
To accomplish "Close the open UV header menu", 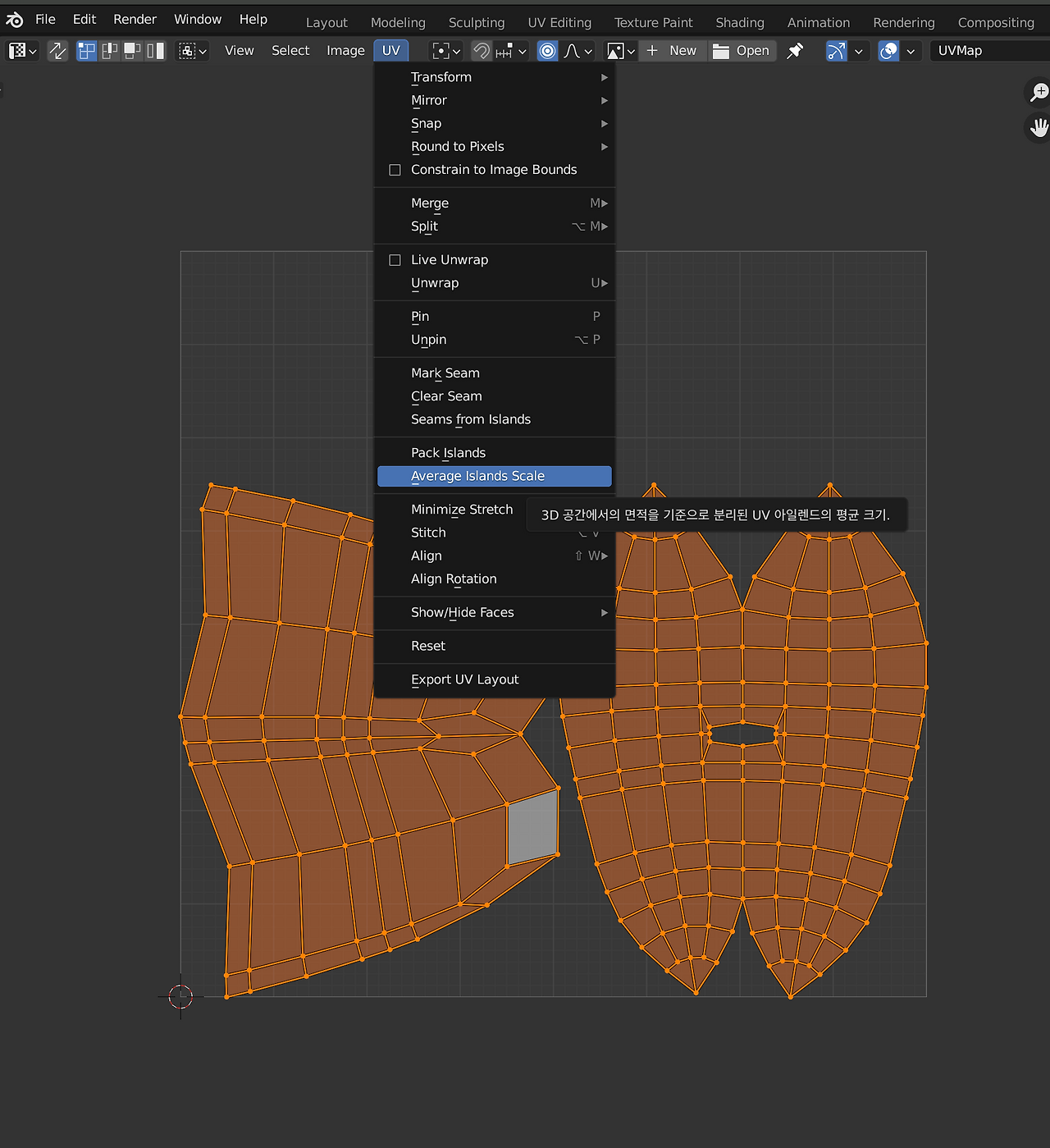I will (x=391, y=51).
